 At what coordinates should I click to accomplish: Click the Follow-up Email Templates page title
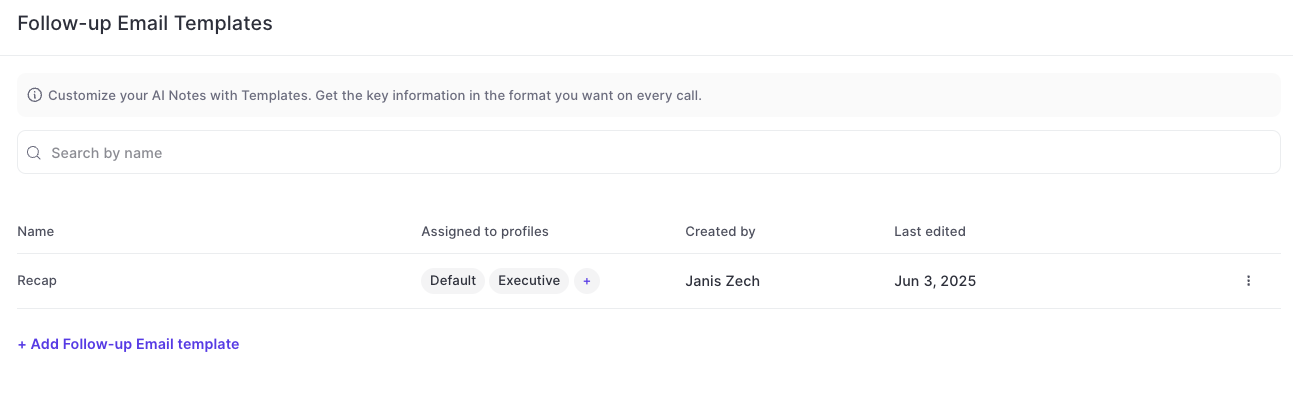tap(145, 24)
